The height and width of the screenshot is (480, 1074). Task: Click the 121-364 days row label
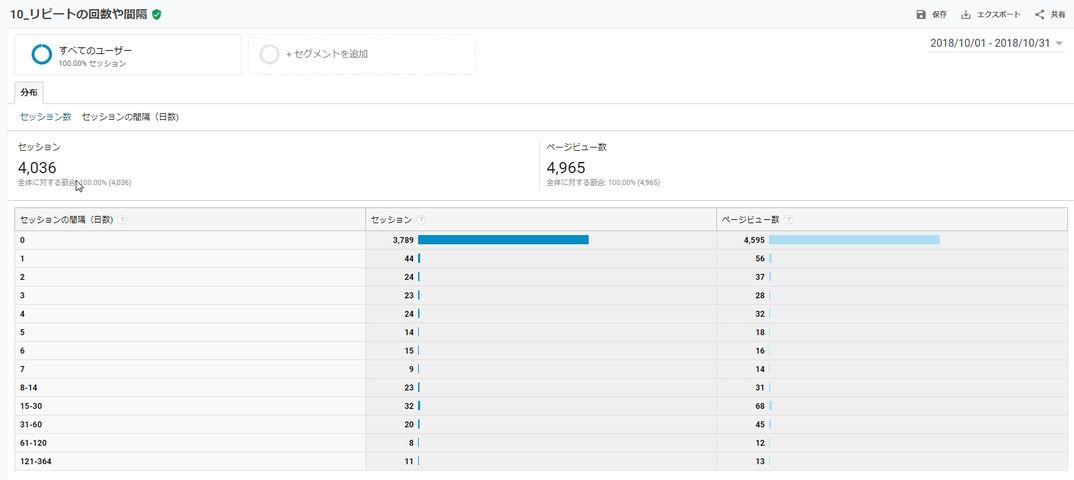click(36, 461)
